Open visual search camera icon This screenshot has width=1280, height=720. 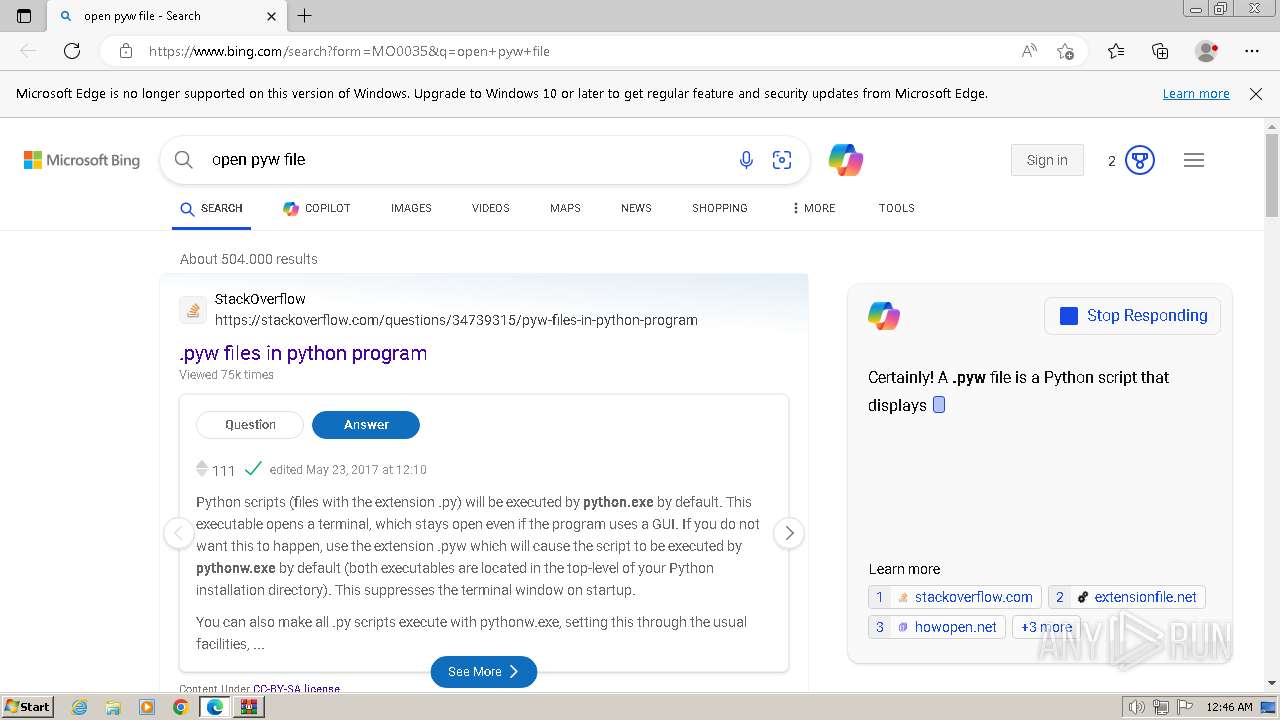tap(782, 160)
